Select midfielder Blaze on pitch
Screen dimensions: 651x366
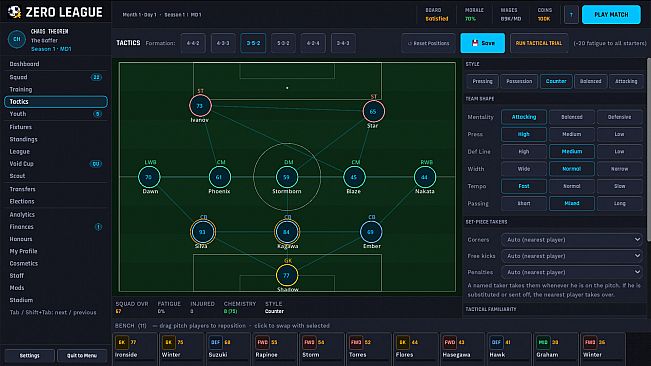[354, 177]
